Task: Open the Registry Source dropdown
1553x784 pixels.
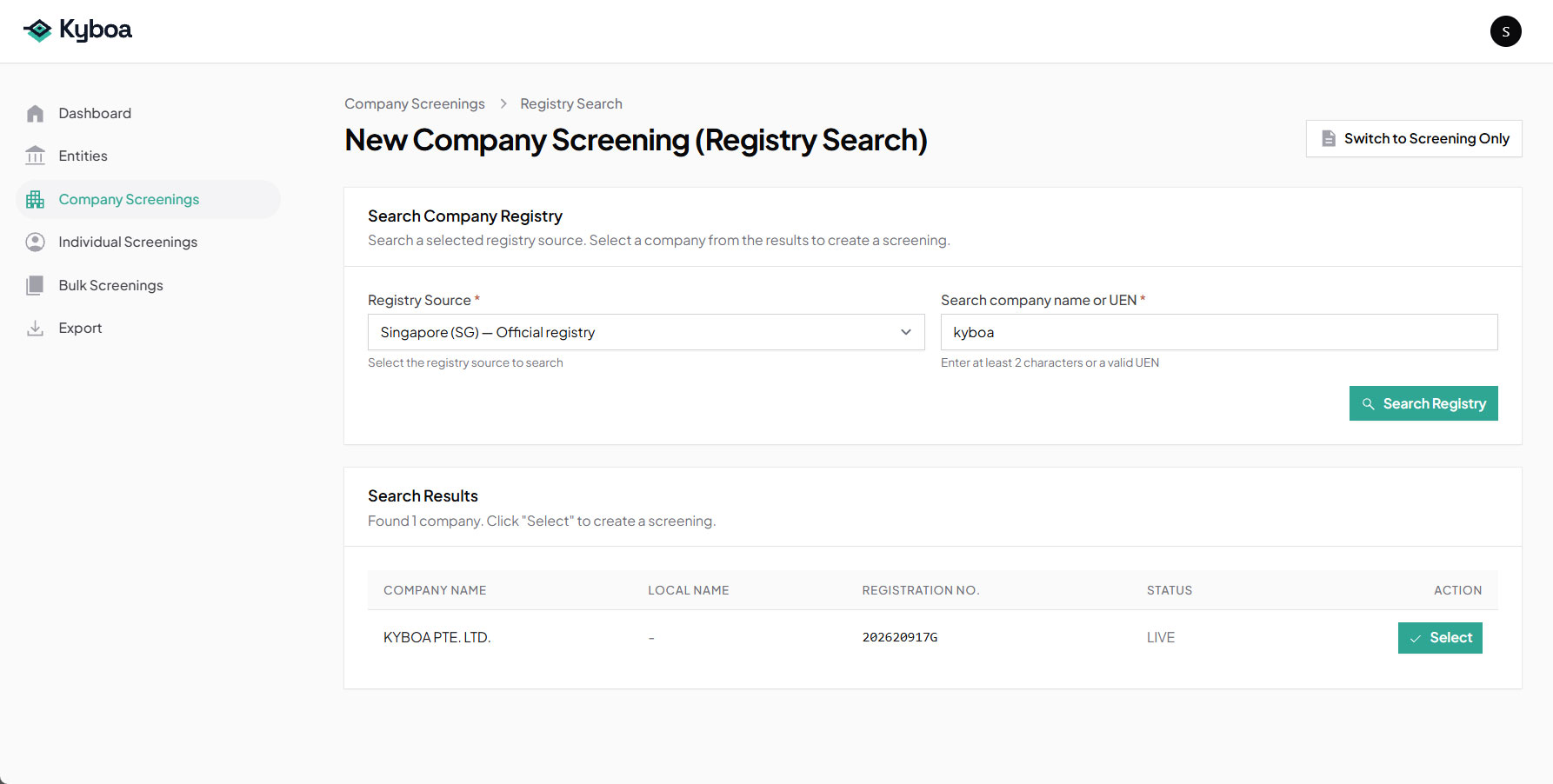Action: [x=646, y=332]
